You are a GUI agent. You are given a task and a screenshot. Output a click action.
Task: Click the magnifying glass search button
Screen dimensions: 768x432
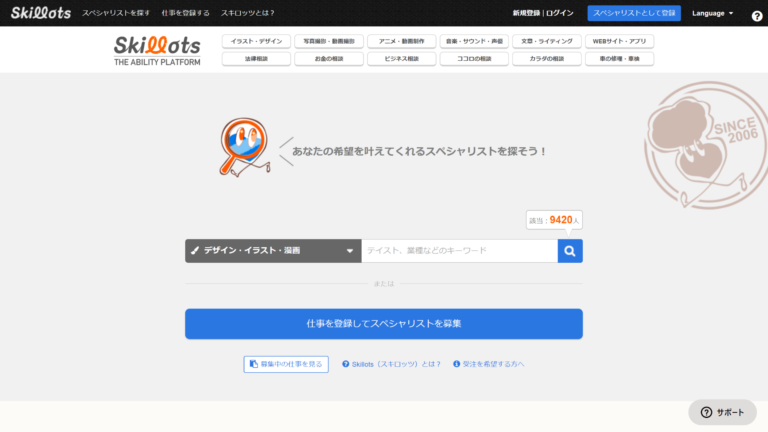click(570, 251)
